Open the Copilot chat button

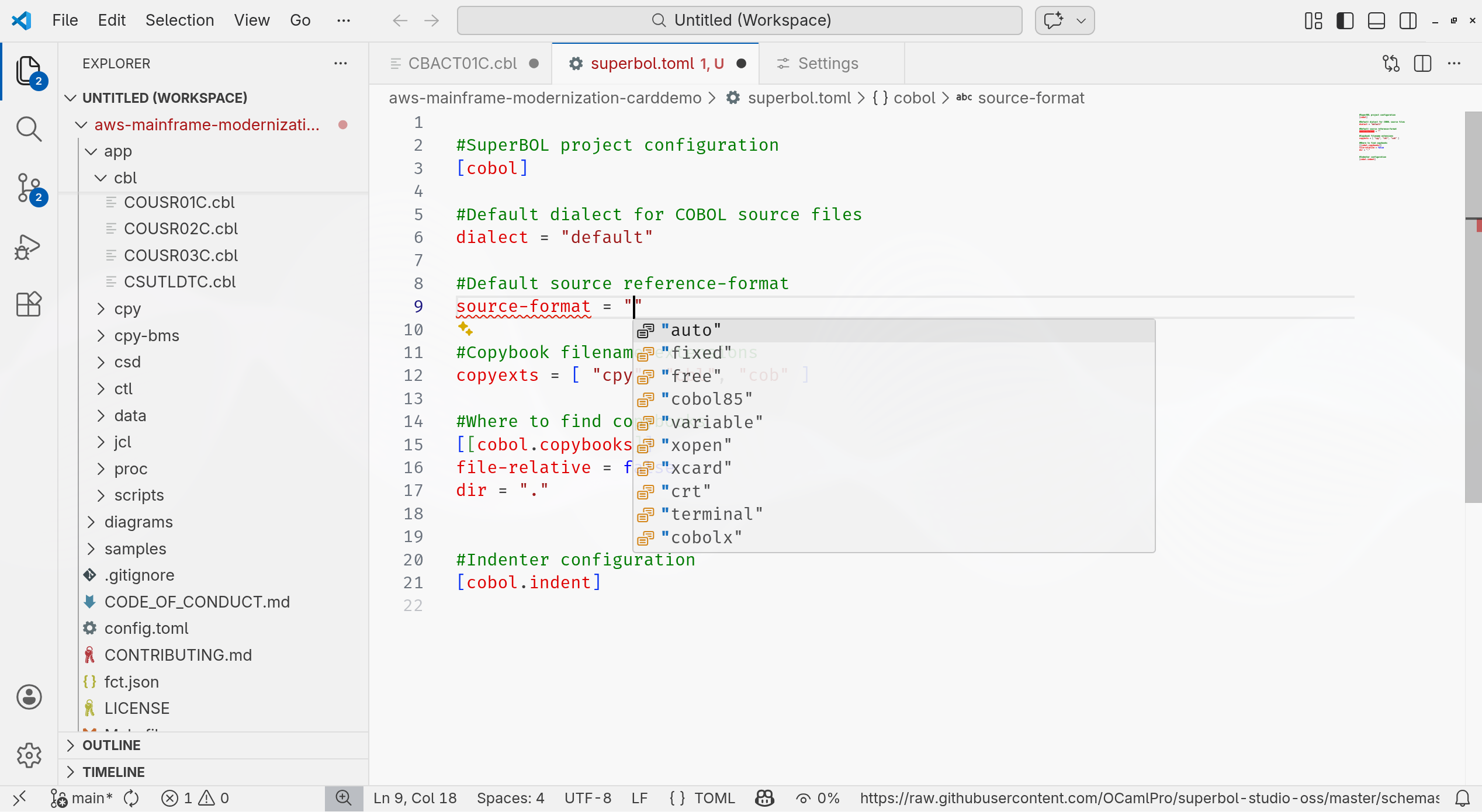coord(1054,20)
